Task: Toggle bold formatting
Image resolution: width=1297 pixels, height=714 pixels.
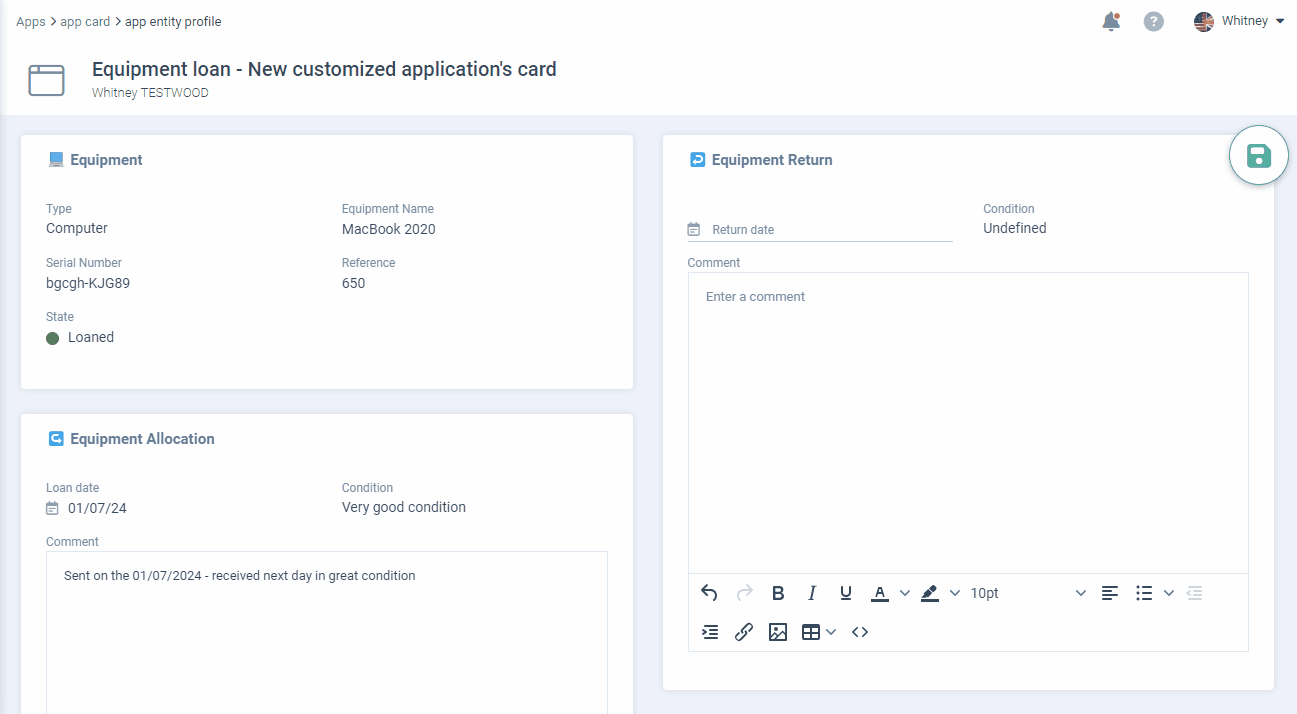Action: click(x=778, y=593)
